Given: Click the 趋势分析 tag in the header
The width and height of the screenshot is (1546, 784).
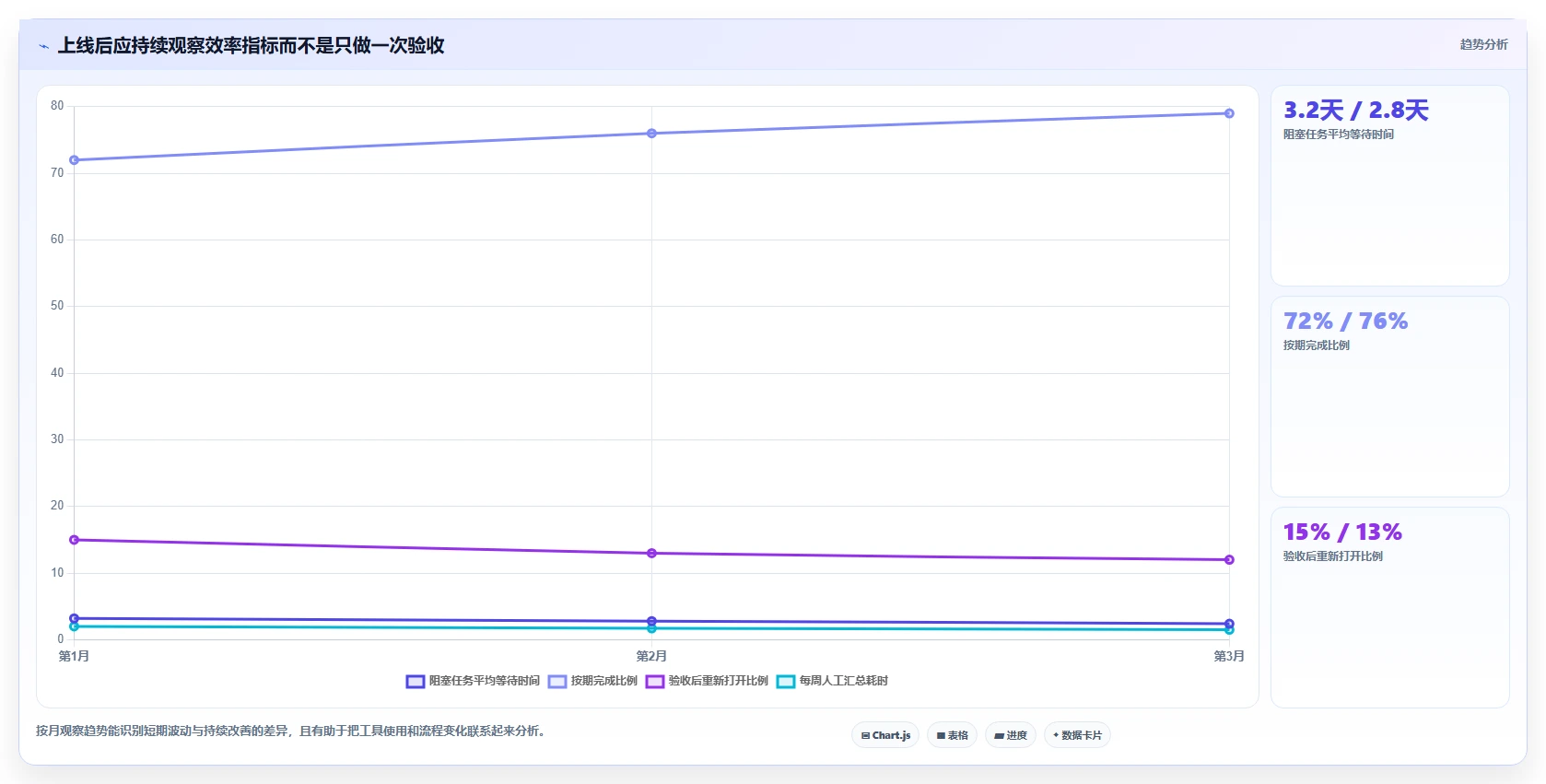Looking at the screenshot, I should (1483, 44).
